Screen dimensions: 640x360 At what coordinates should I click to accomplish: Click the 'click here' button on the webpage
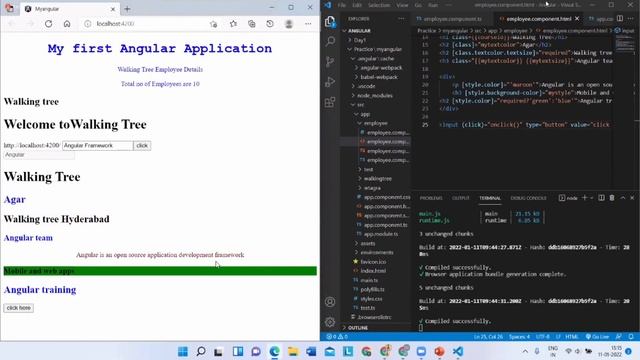coord(18,308)
